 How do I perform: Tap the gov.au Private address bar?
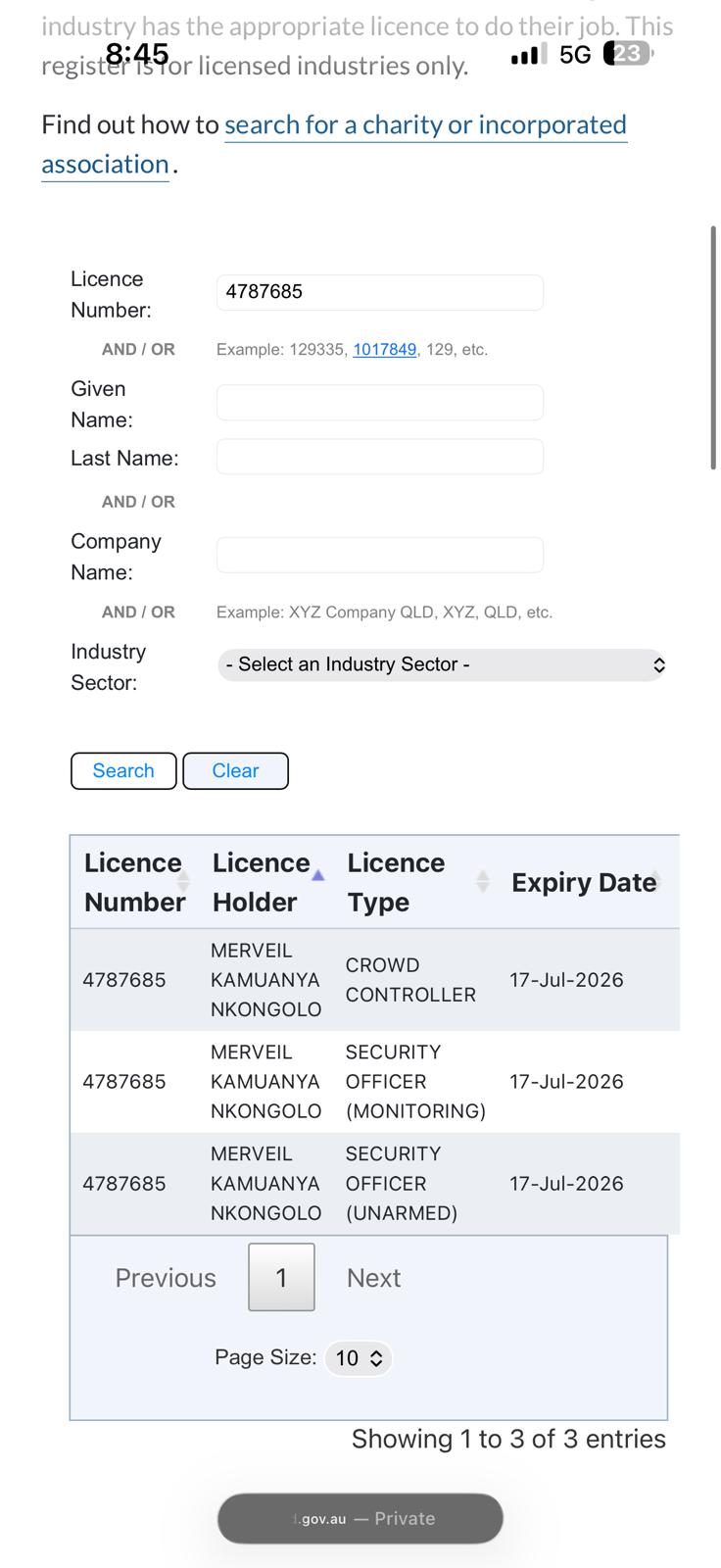click(x=360, y=1518)
